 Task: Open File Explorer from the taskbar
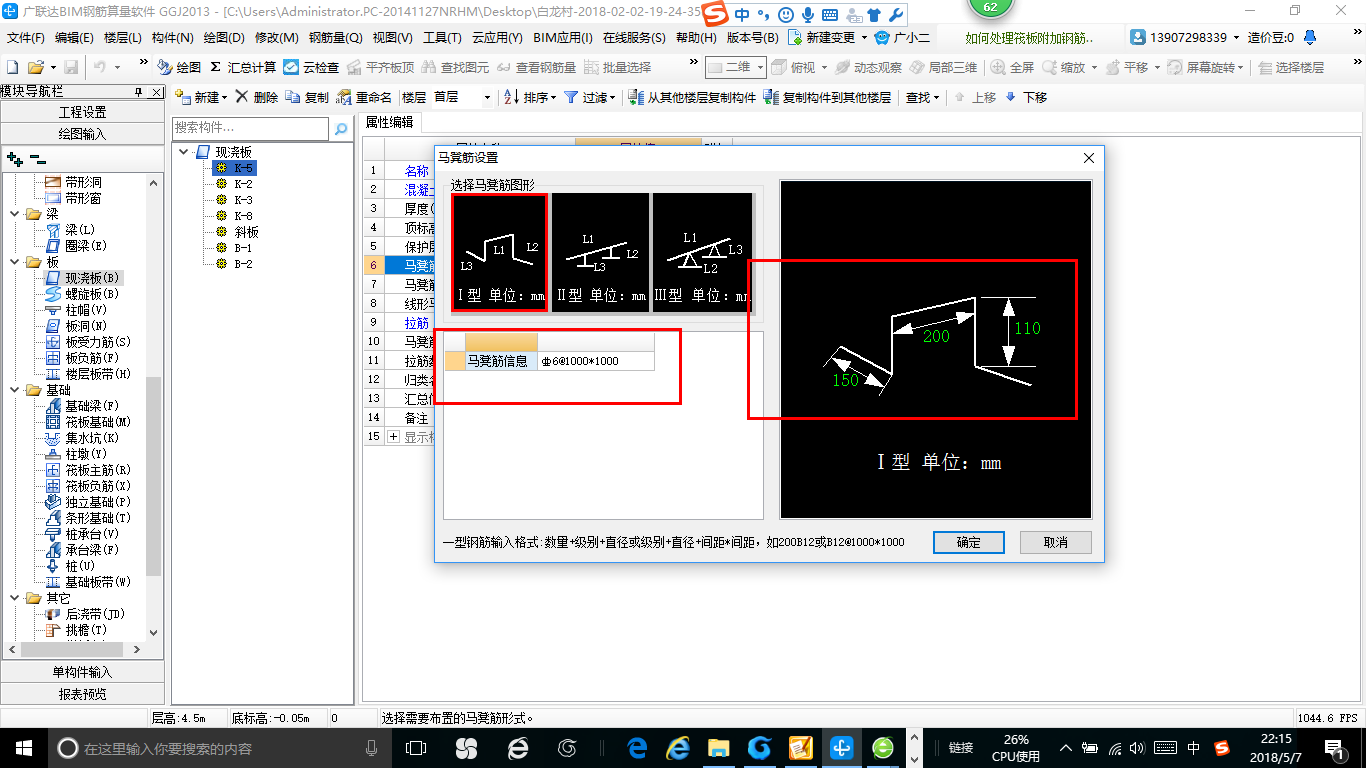tap(718, 748)
